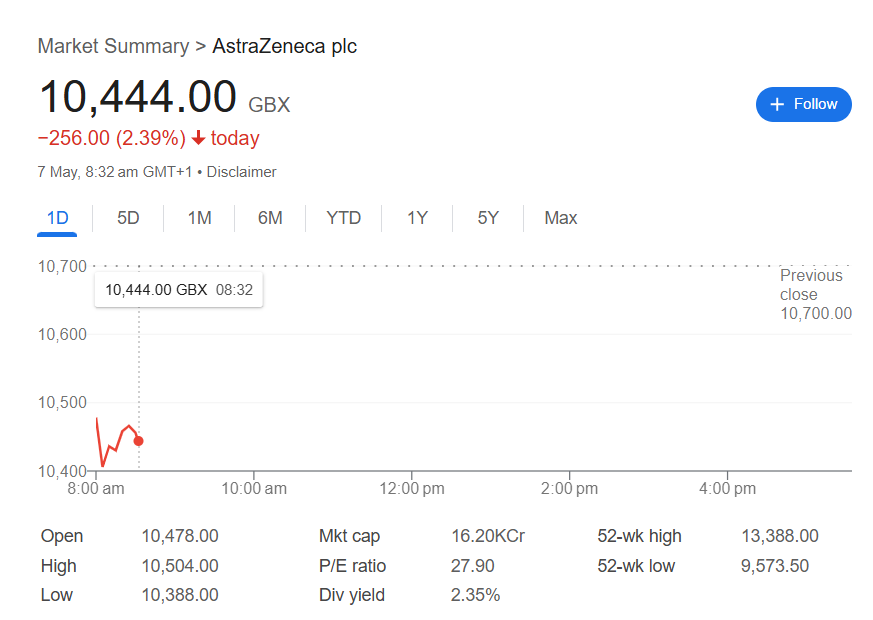This screenshot has height=620, width=873.
Task: Open the 5Y chart range
Action: (488, 218)
